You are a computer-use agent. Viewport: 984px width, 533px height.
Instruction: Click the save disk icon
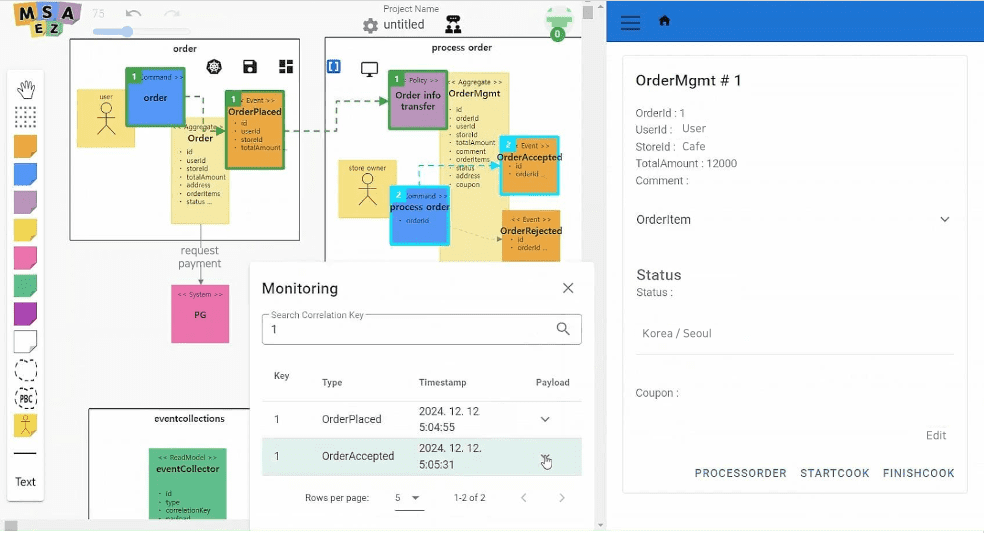click(250, 67)
